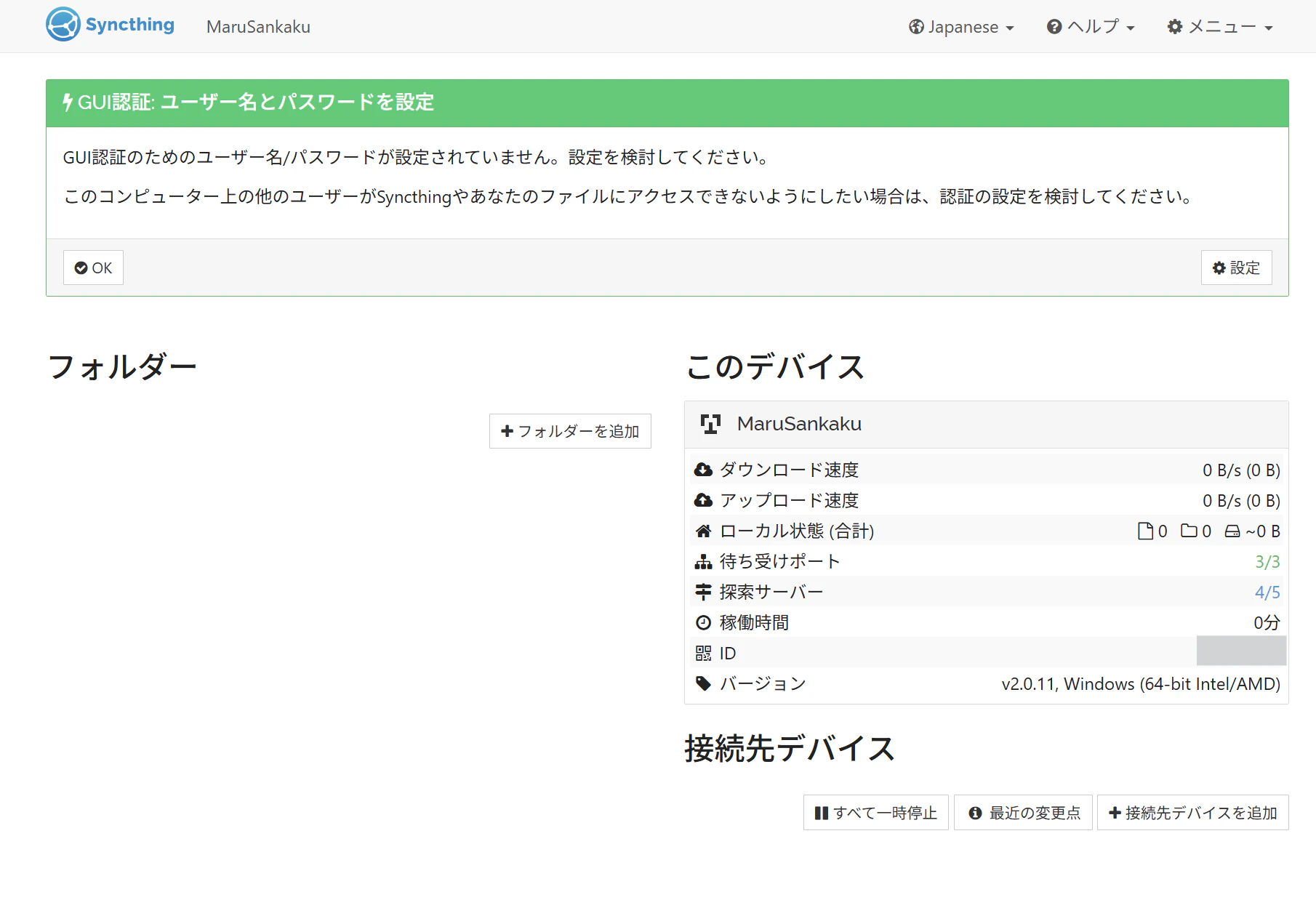Click the upload cloud icon

pos(703,500)
